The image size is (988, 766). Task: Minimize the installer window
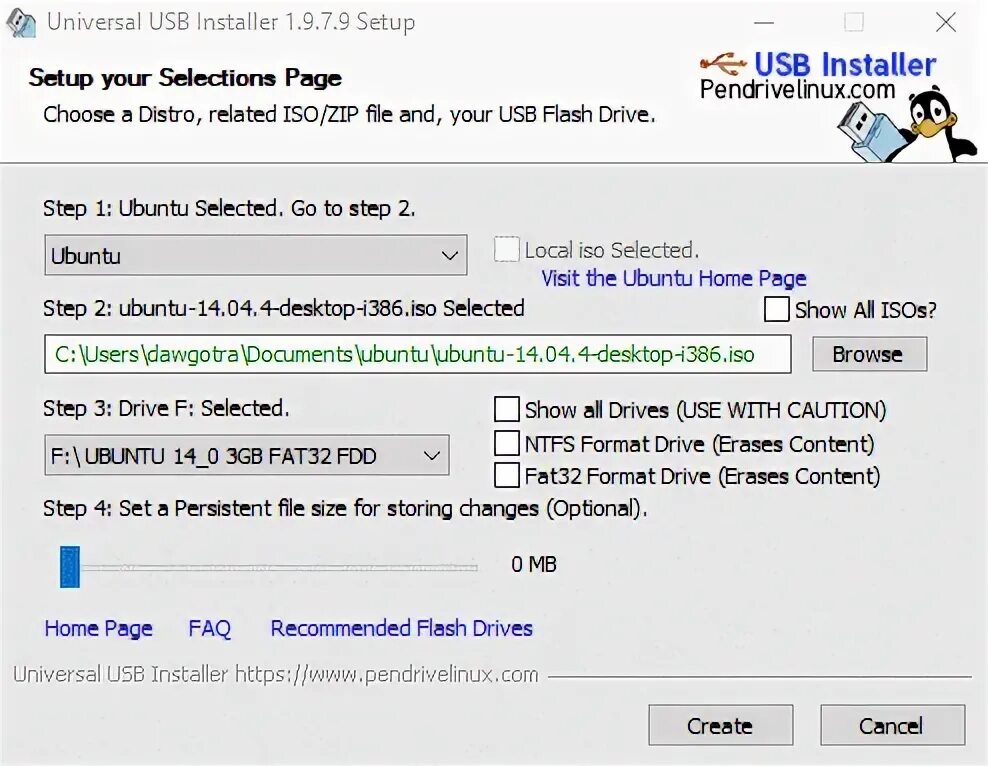click(764, 23)
